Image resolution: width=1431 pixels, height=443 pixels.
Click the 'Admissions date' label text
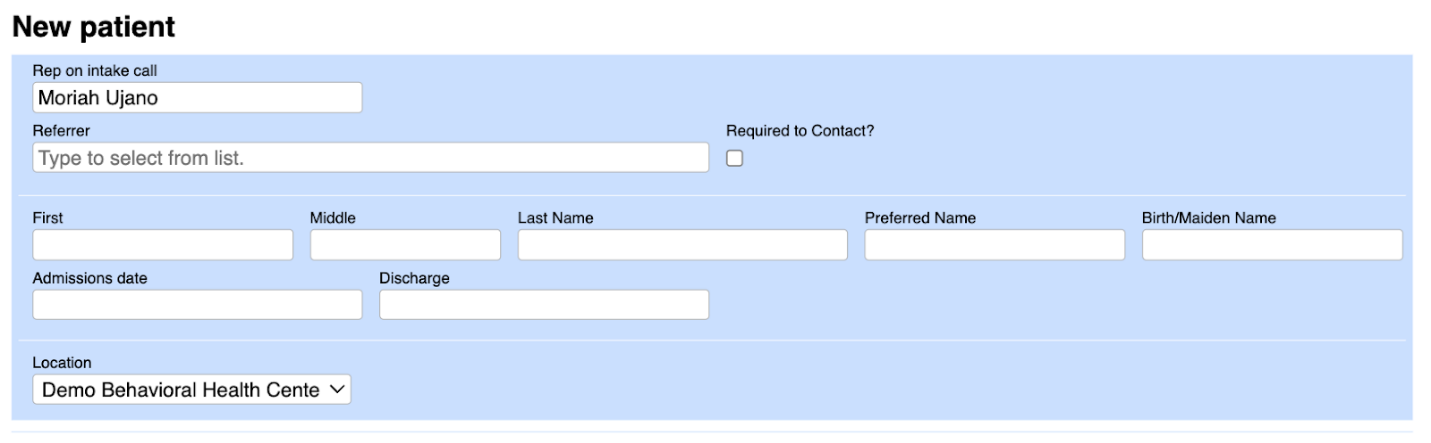point(90,278)
